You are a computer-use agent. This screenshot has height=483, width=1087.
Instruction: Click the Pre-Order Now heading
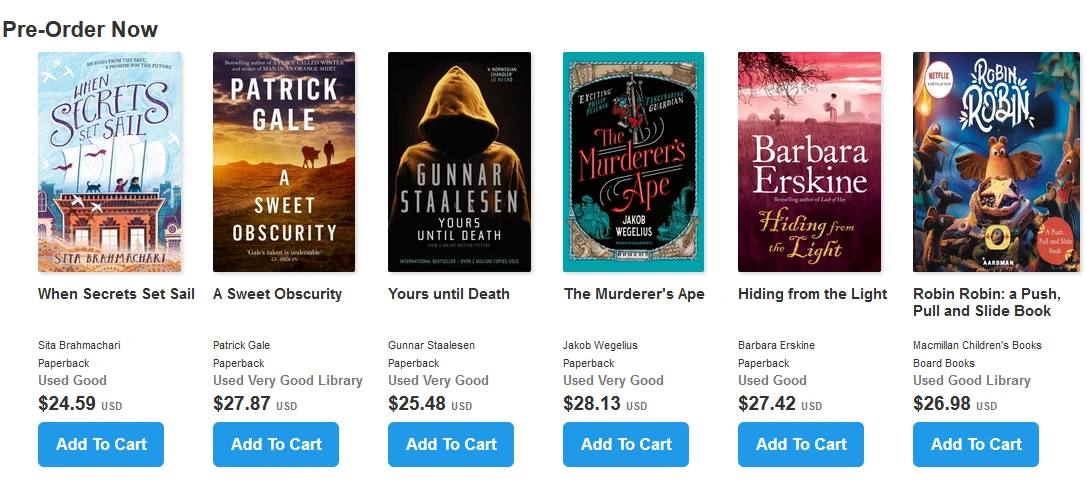[x=80, y=29]
